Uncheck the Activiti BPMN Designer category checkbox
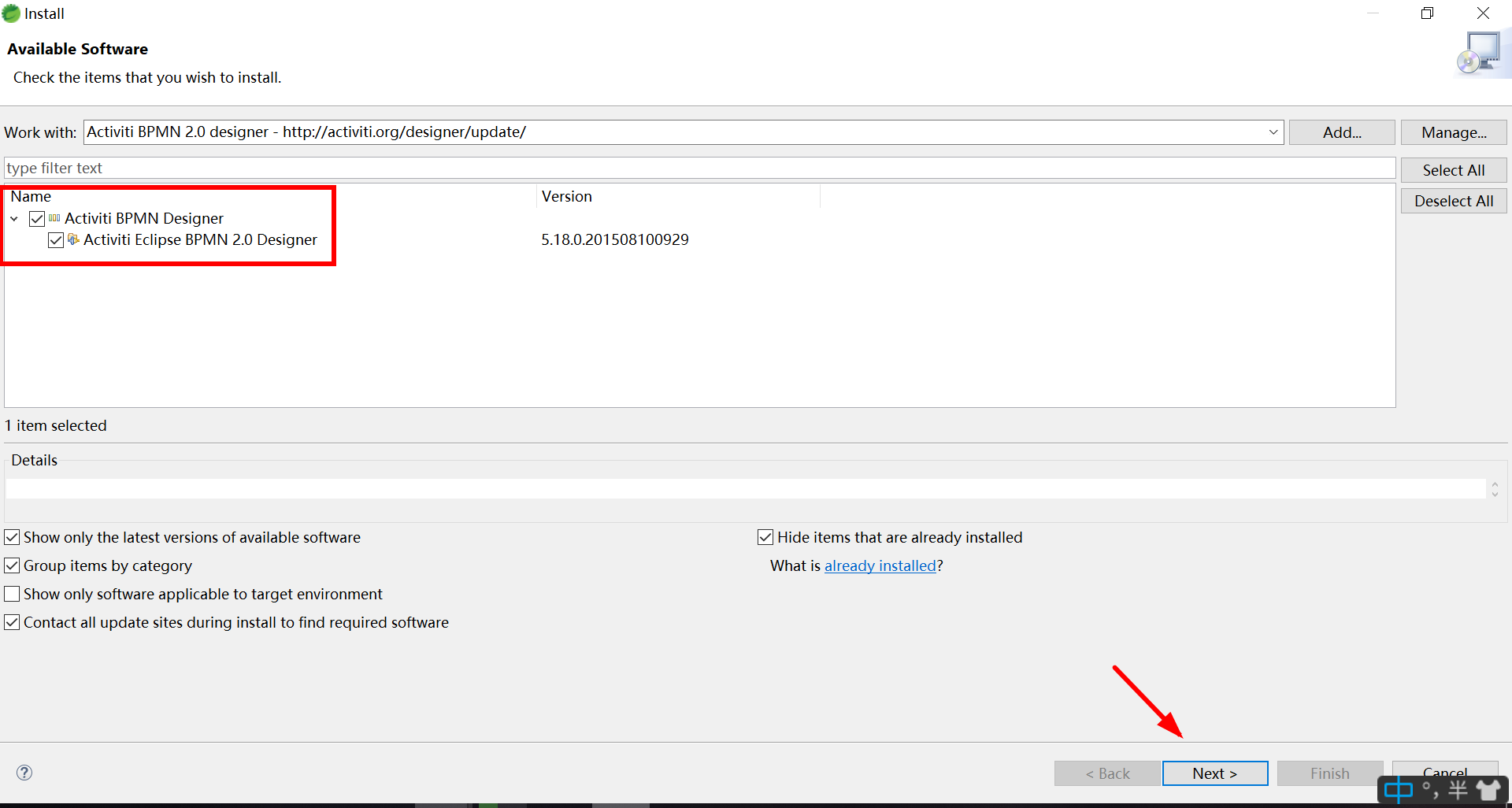Image resolution: width=1512 pixels, height=808 pixels. pos(37,219)
